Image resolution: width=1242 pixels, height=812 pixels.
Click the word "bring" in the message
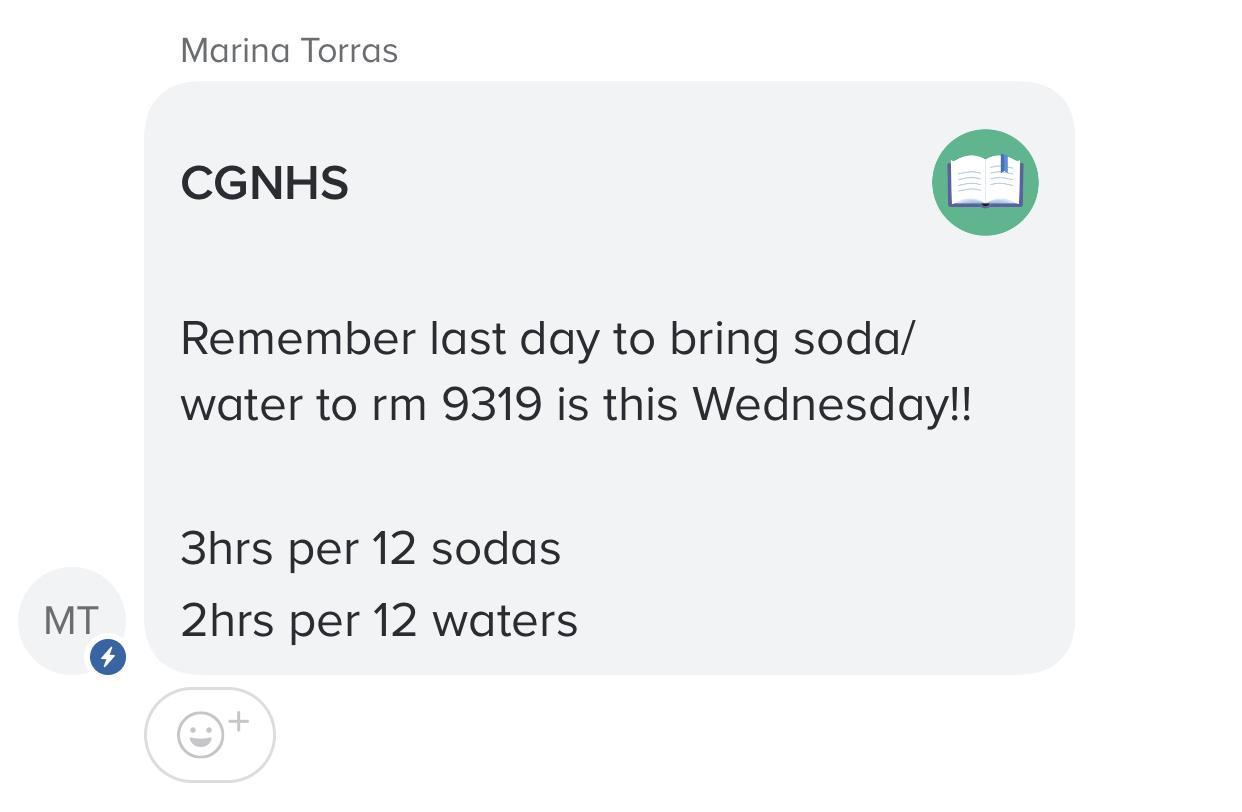(723, 339)
